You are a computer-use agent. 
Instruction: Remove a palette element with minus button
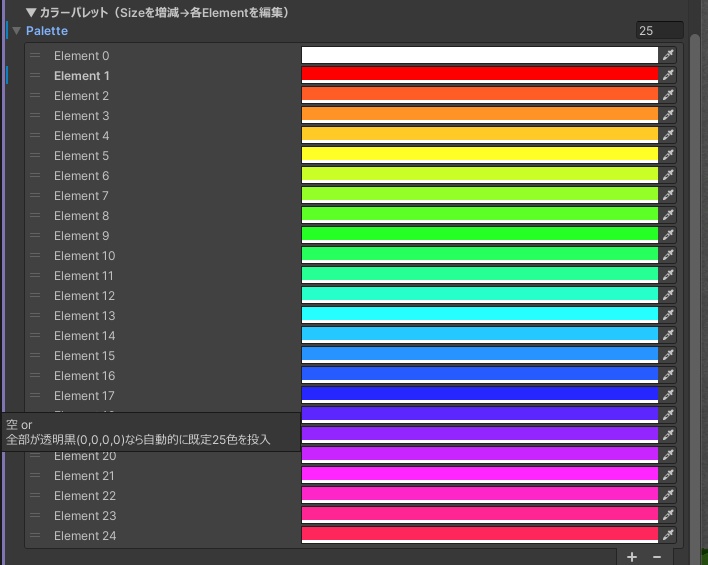coord(657,557)
